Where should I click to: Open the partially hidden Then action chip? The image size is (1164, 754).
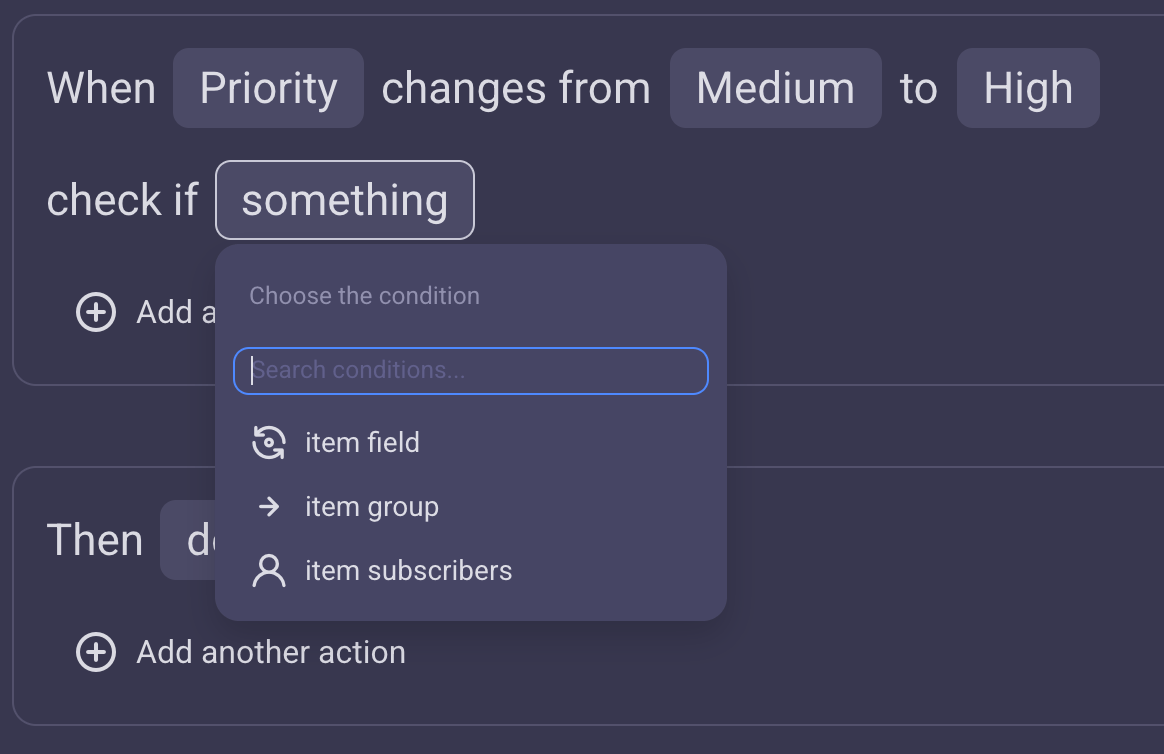pyautogui.click(x=188, y=540)
